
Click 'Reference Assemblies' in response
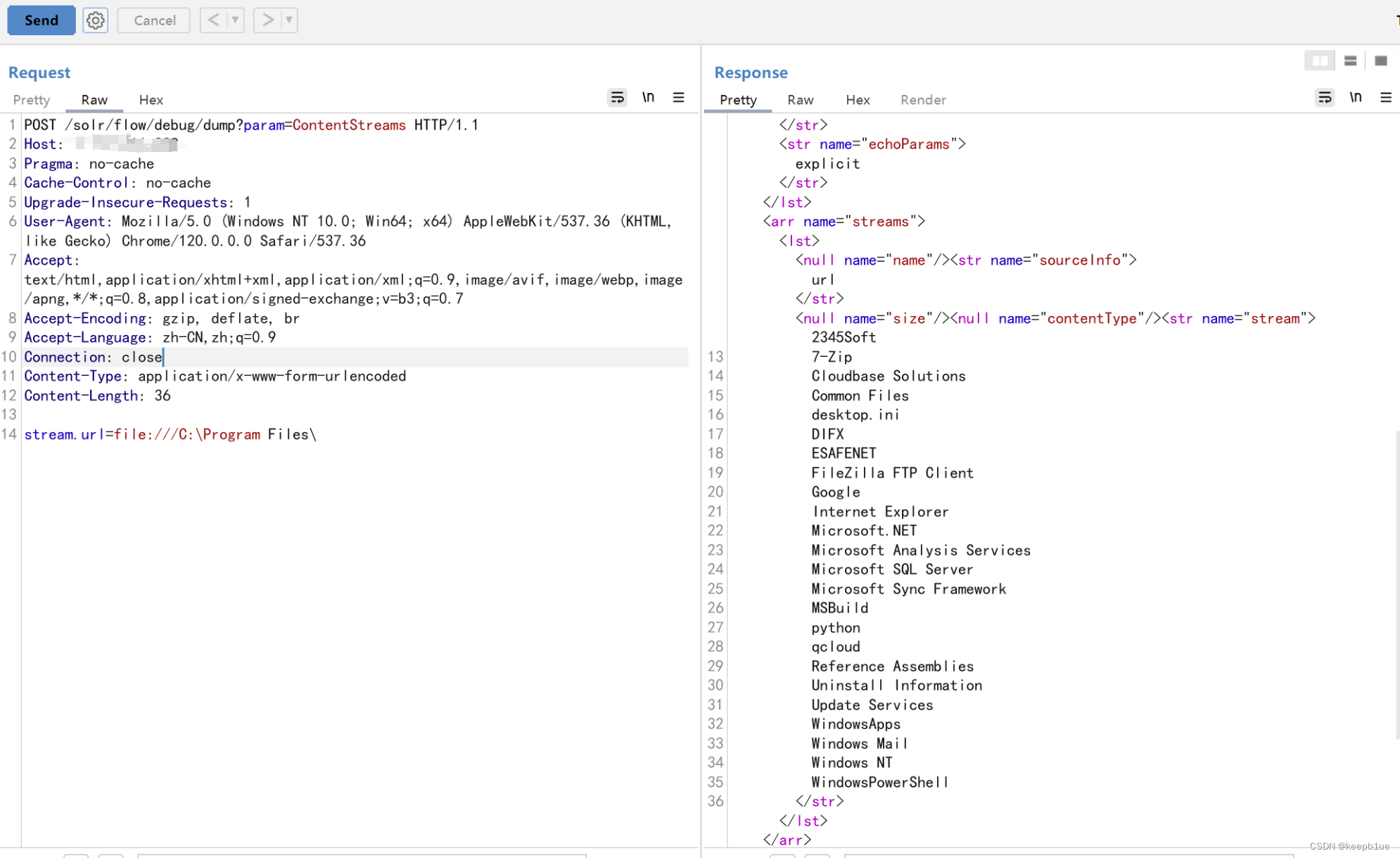892,666
